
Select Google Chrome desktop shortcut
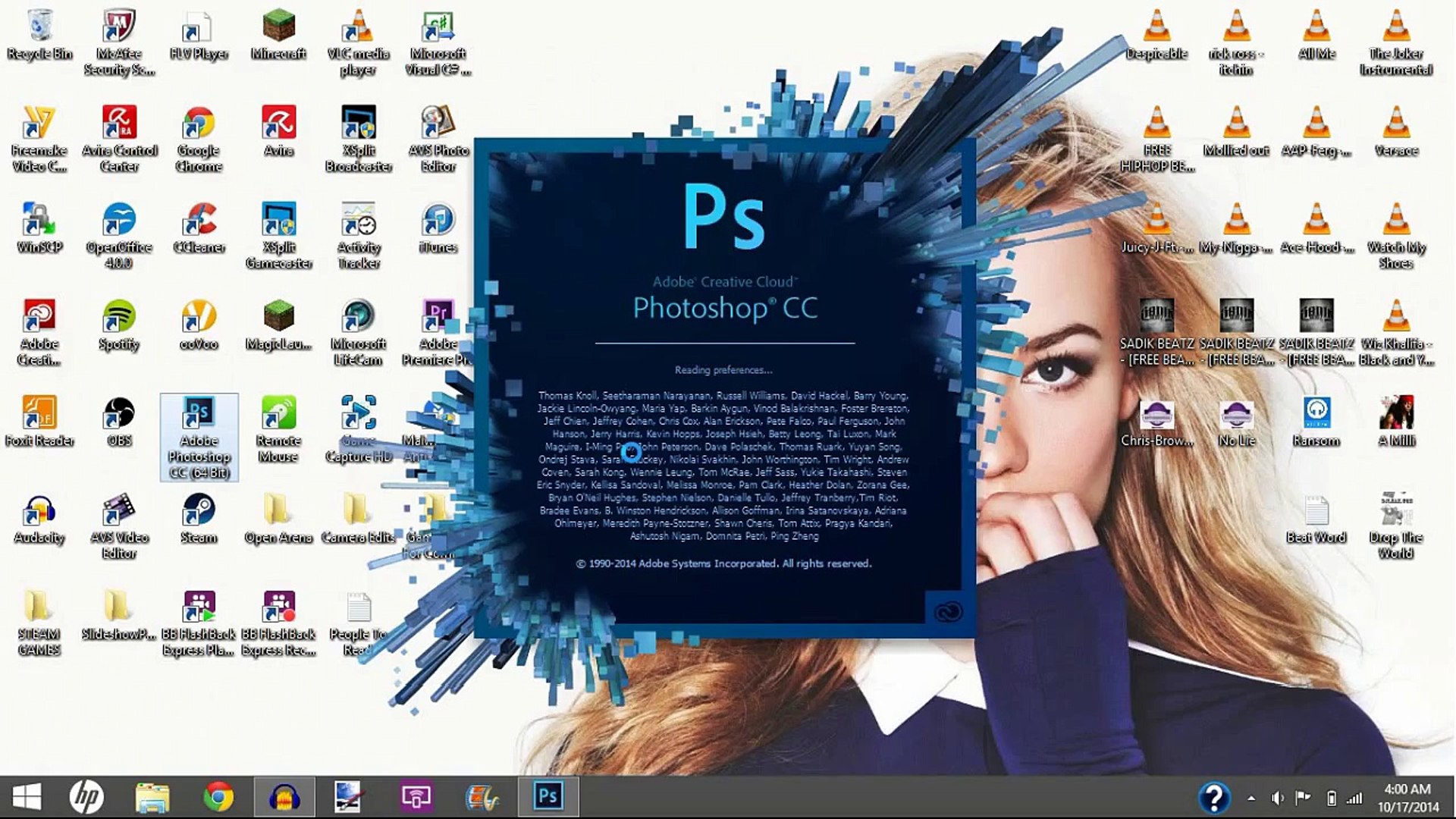[199, 140]
